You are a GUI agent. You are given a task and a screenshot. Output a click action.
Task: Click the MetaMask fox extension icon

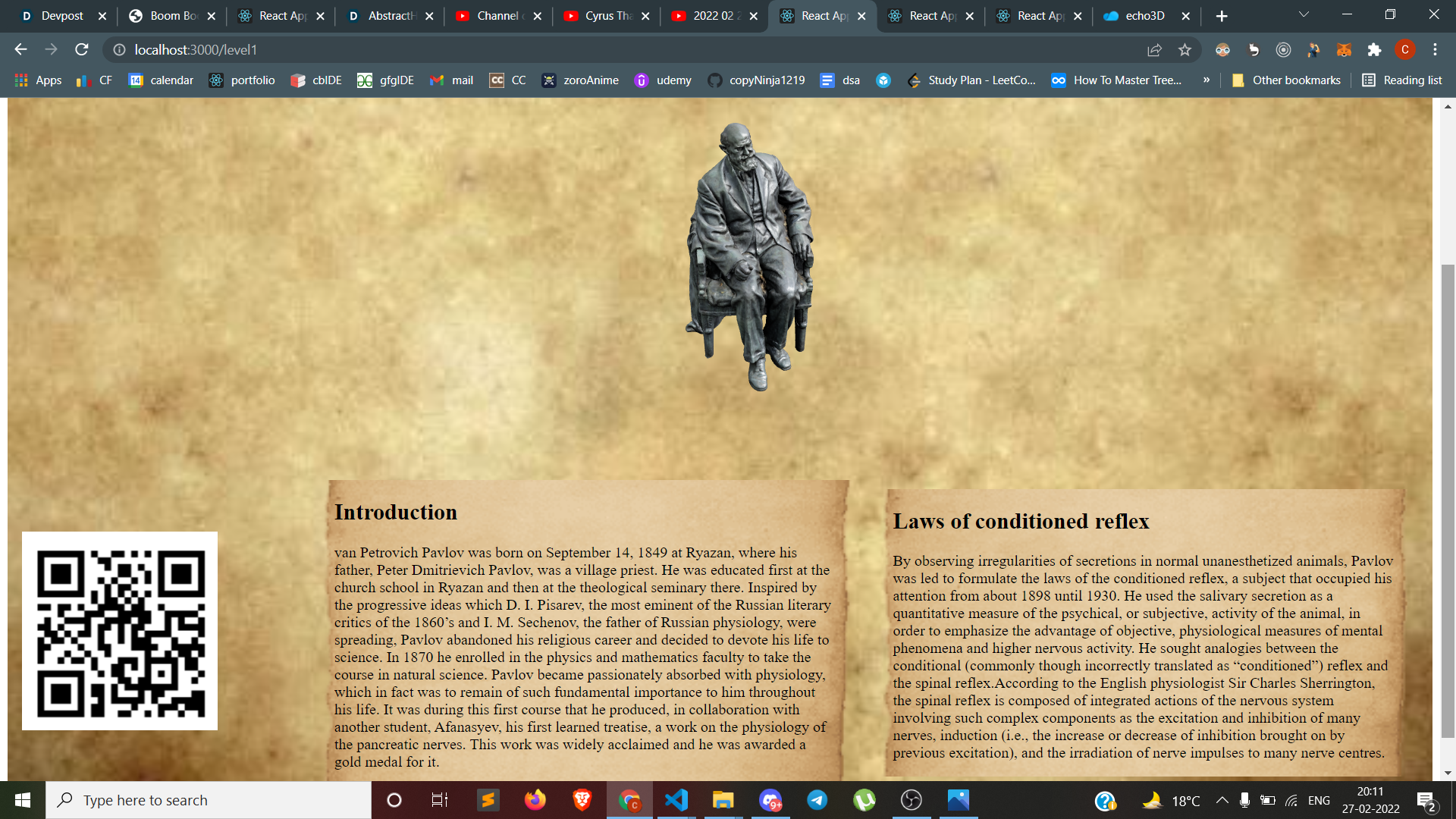(x=1344, y=49)
